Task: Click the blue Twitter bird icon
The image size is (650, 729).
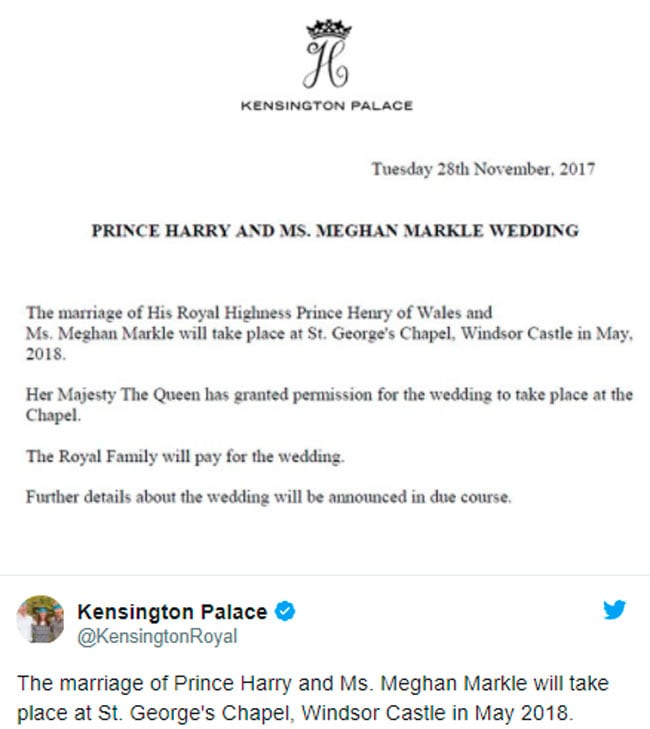Action: point(614,610)
